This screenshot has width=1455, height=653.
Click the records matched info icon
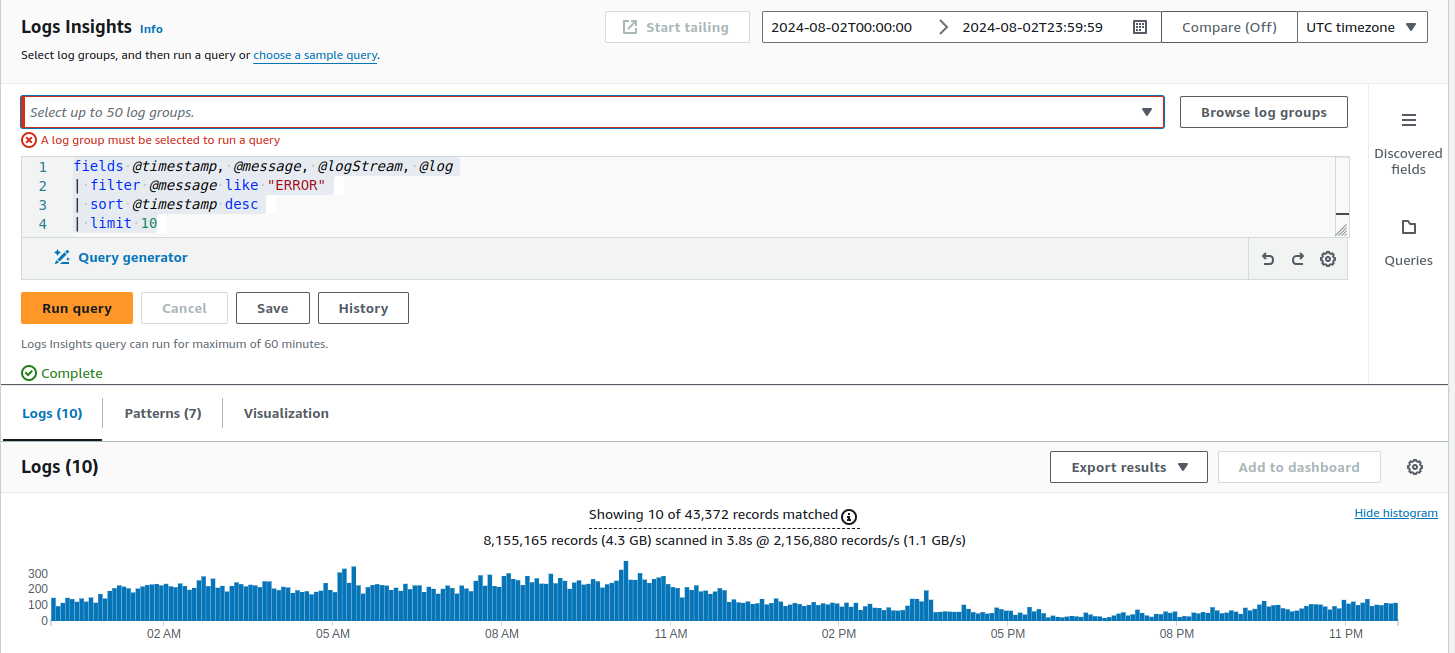[849, 517]
